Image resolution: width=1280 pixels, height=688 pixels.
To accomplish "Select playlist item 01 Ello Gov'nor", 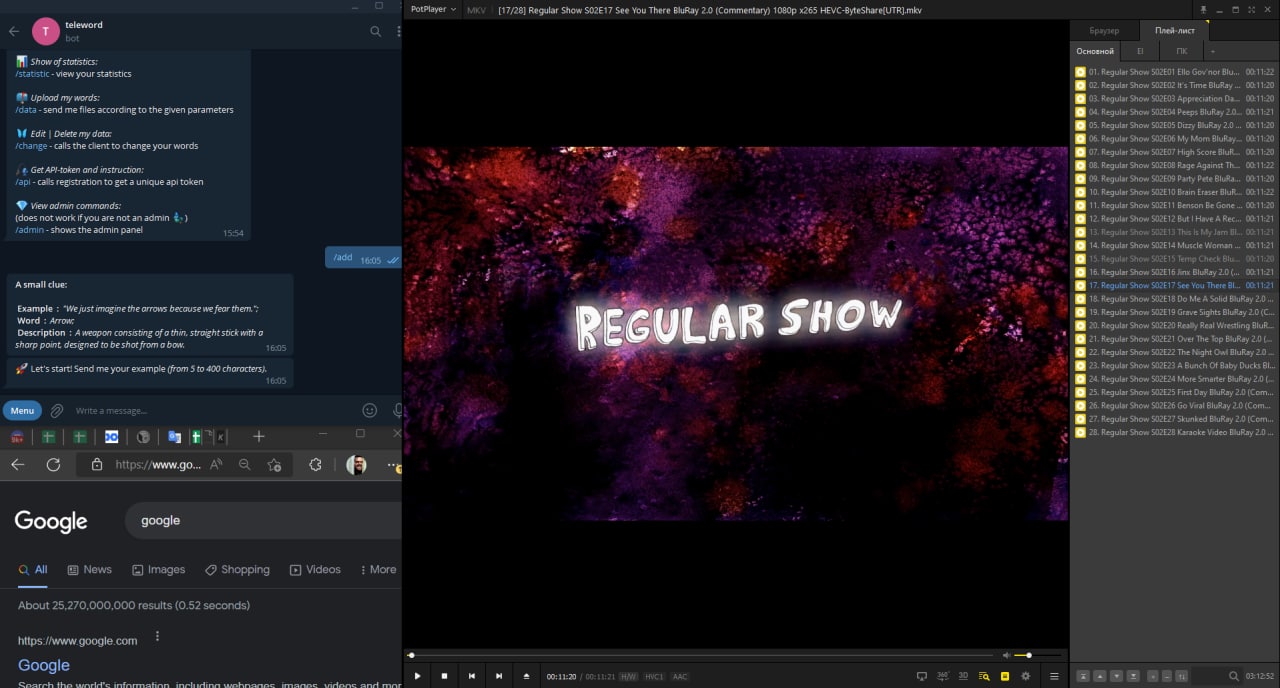I will (x=1174, y=72).
